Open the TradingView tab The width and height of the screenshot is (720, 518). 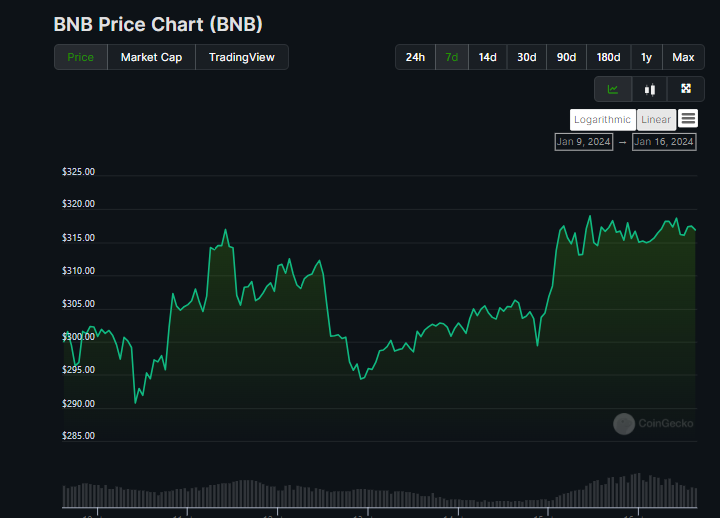coord(242,57)
